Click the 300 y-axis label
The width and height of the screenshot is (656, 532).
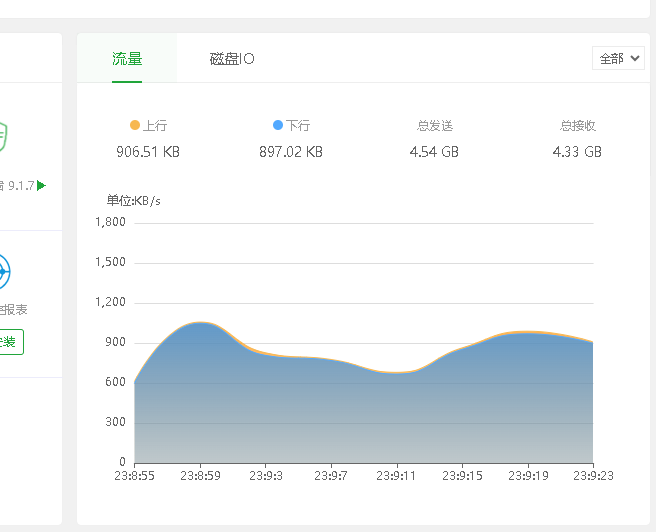pos(115,422)
